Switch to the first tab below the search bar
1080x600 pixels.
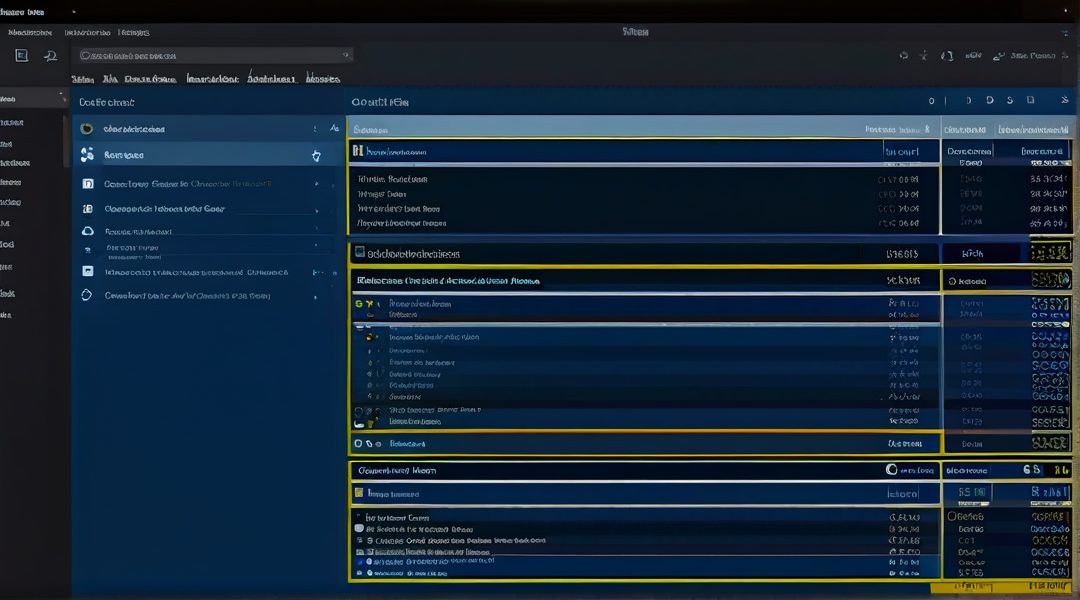point(82,79)
